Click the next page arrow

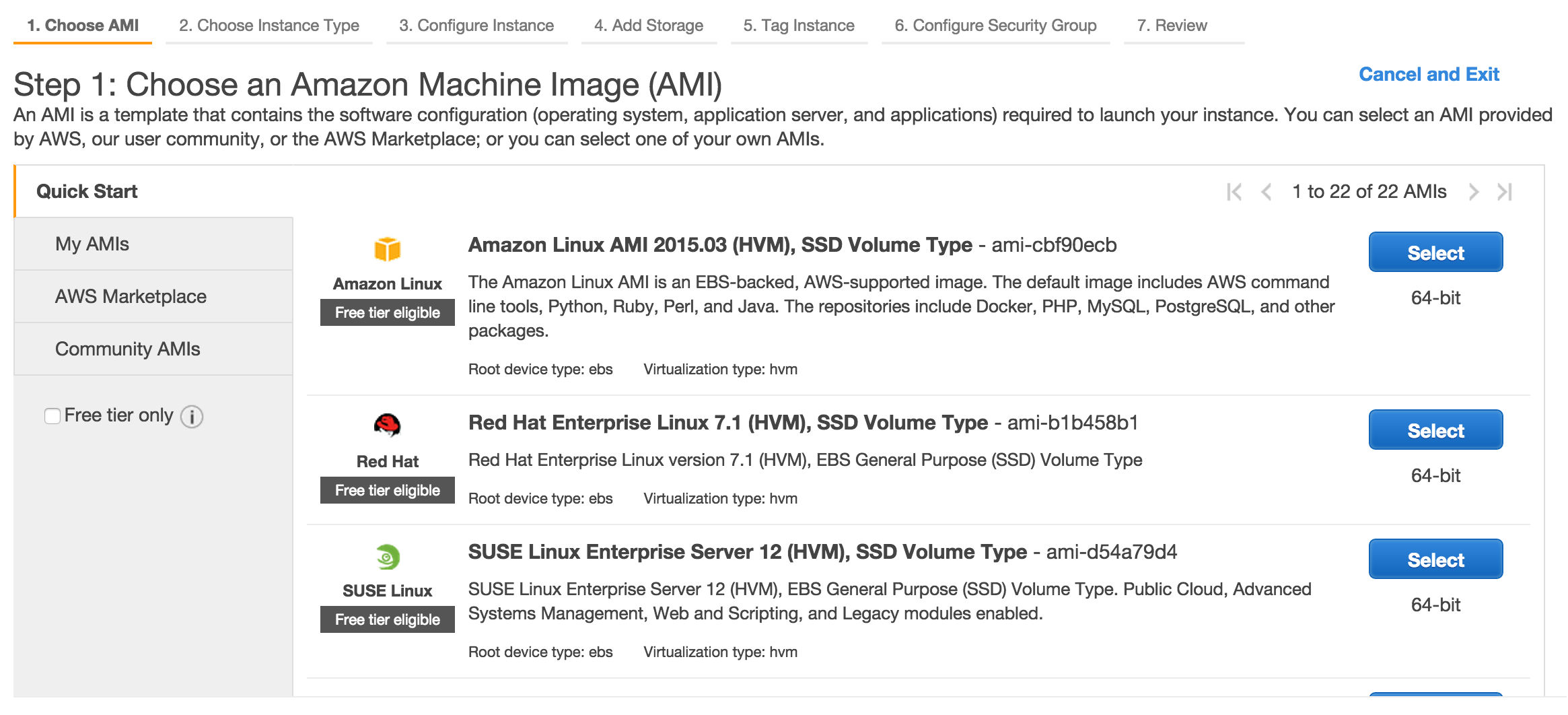[x=1474, y=192]
